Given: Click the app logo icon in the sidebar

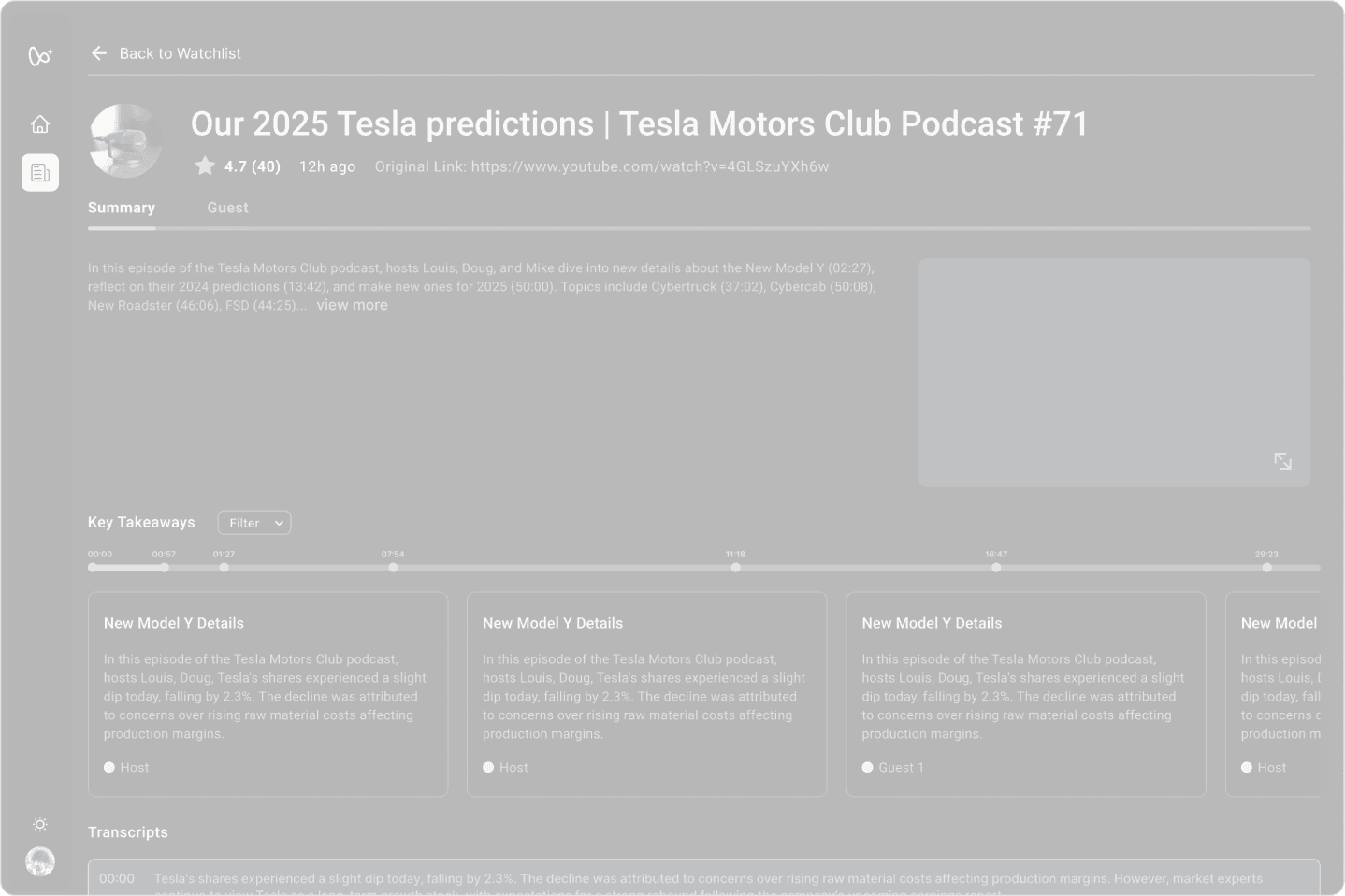Looking at the screenshot, I should click(x=40, y=56).
